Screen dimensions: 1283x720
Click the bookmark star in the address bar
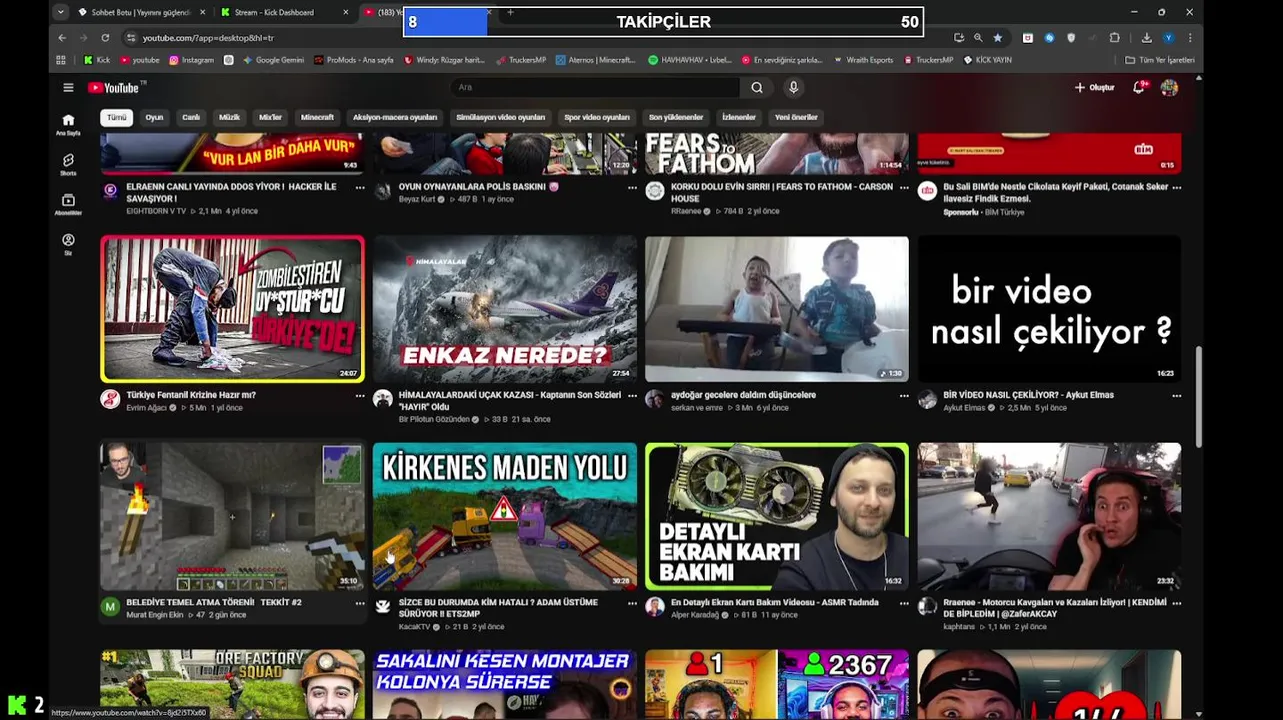point(997,38)
